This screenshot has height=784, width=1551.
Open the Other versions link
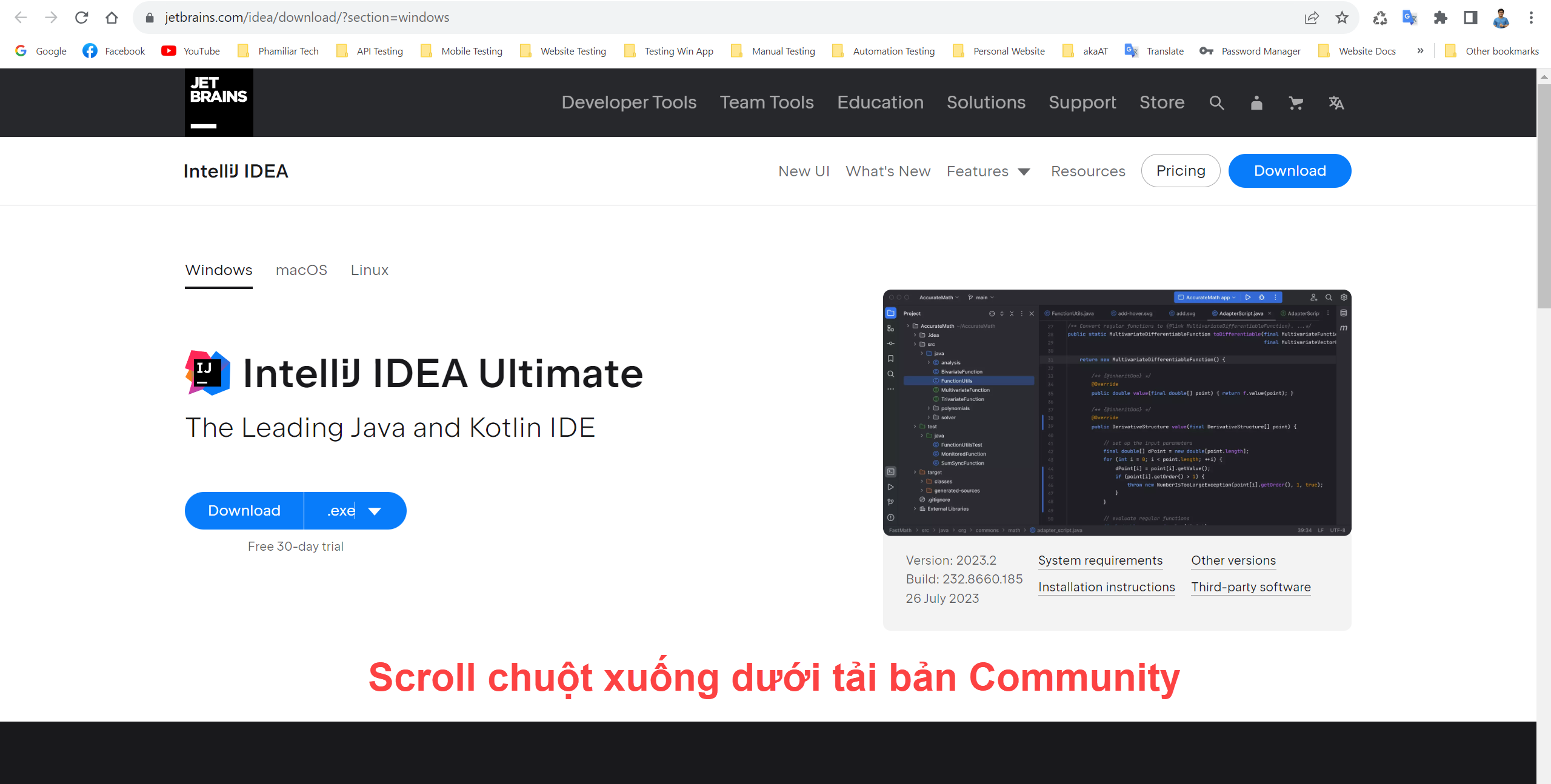pos(1233,560)
